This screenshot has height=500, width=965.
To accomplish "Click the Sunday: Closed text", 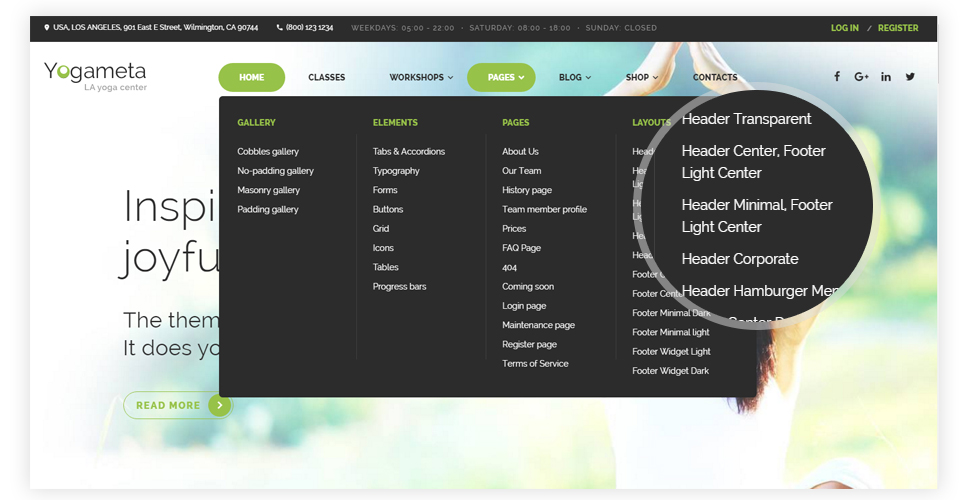I will coord(621,28).
